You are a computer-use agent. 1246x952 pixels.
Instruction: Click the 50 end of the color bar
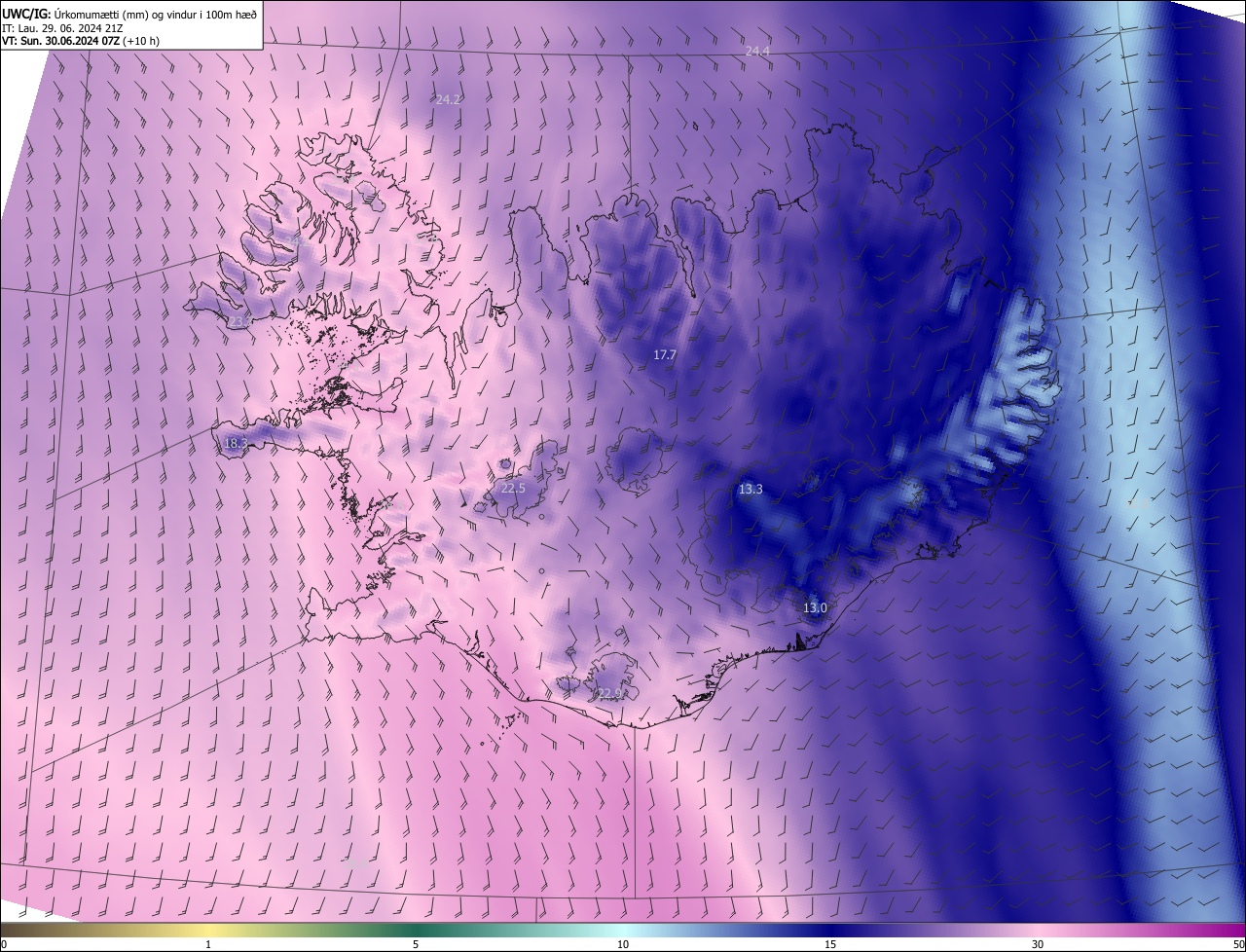pos(1238,944)
